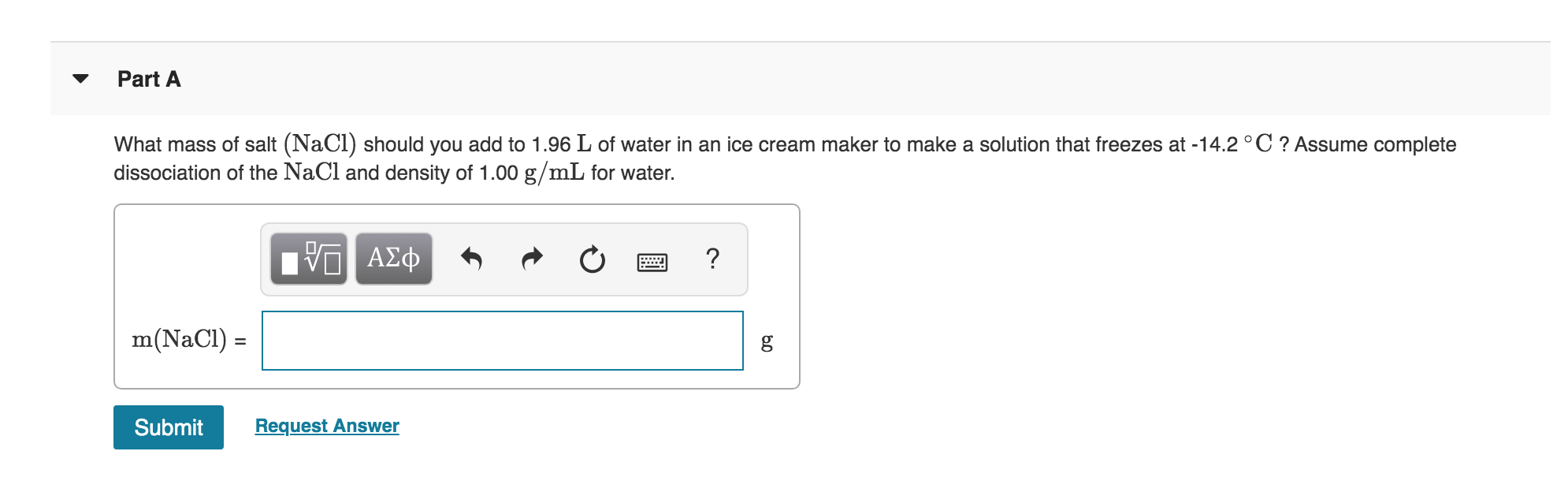Select the ΑΣφ Greek symbols icon
Screen dimensions: 1568x481
[x=393, y=257]
